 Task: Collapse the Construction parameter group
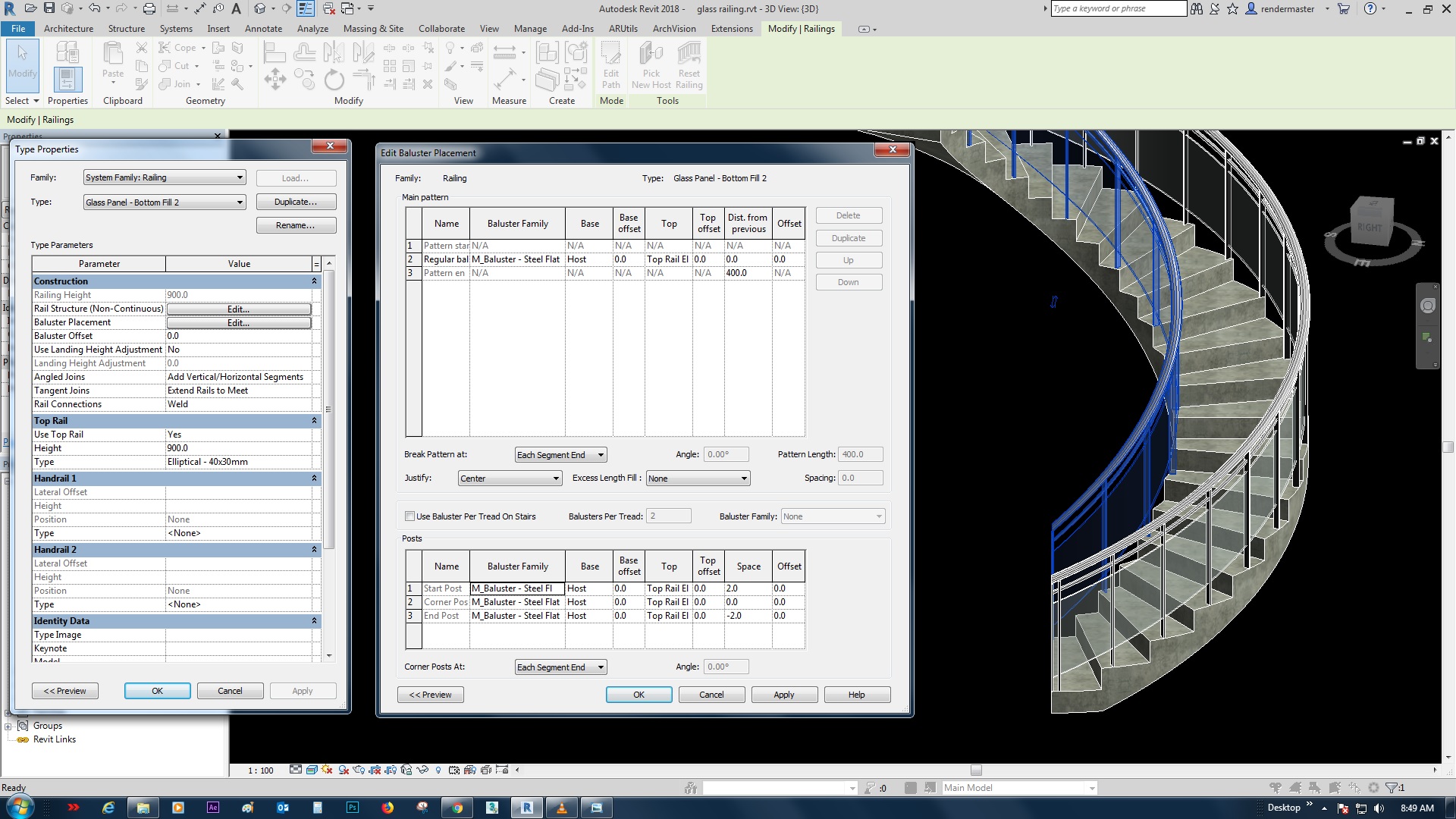point(314,281)
